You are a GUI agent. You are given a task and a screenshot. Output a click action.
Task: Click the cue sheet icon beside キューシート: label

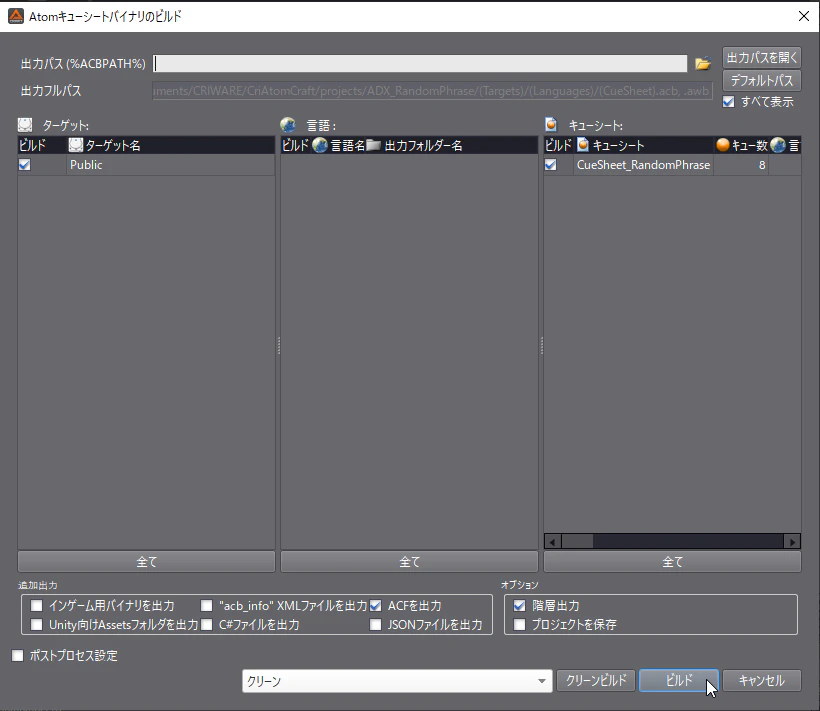pyautogui.click(x=551, y=125)
